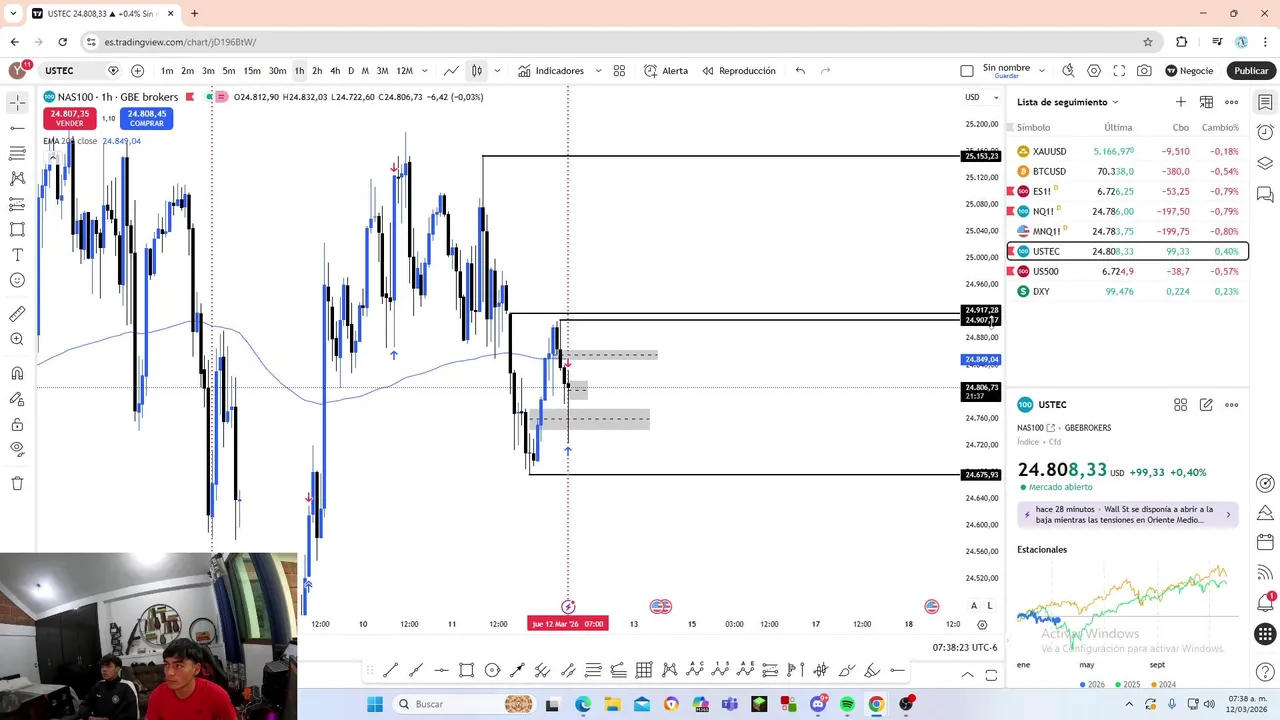This screenshot has height=720, width=1280.
Task: Click the blue COMPRAR price button
Action: (x=146, y=118)
